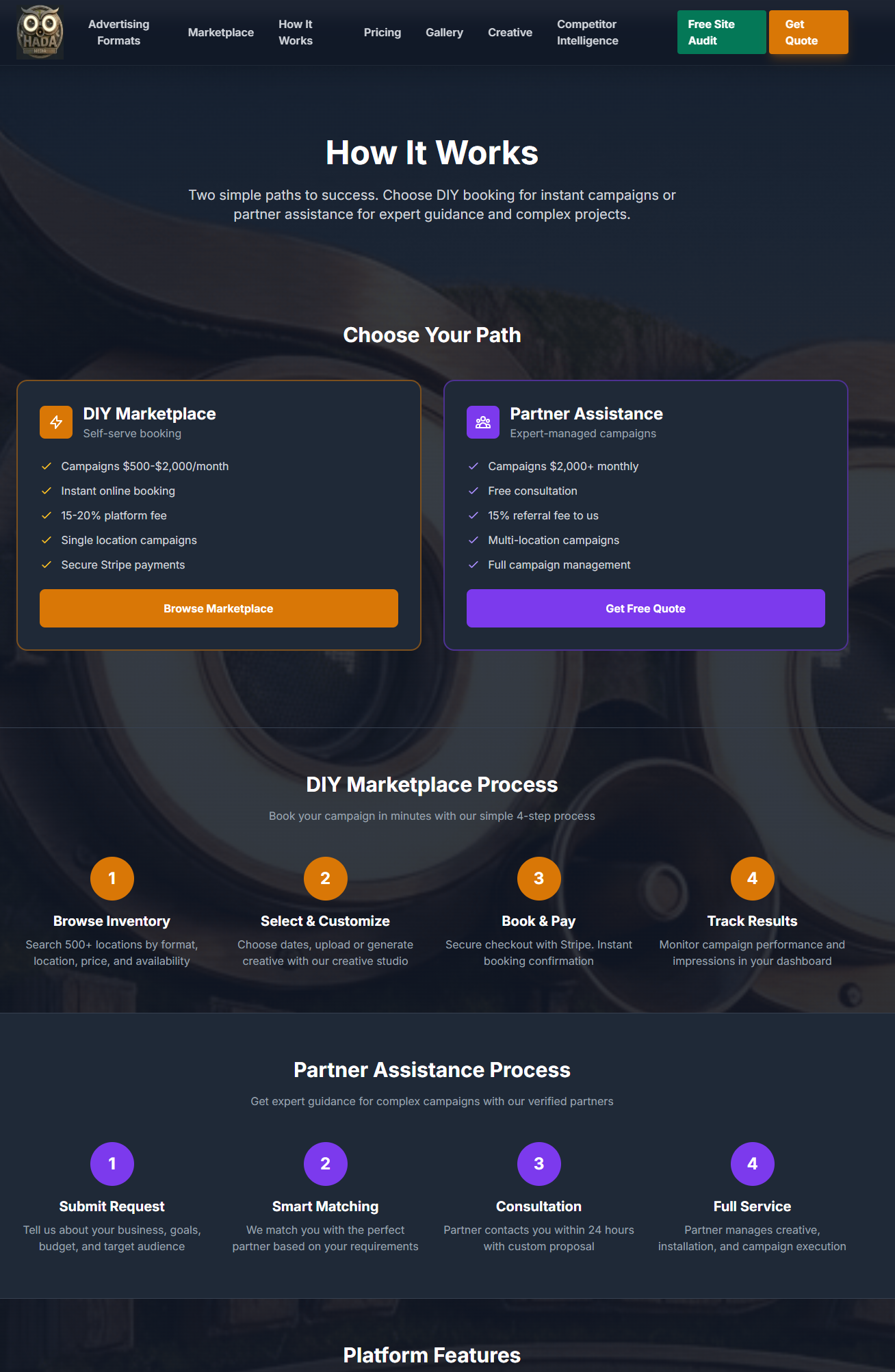Click checkmark beside Single location campaigns
Viewport: 895px width, 1372px height.
pyautogui.click(x=47, y=540)
